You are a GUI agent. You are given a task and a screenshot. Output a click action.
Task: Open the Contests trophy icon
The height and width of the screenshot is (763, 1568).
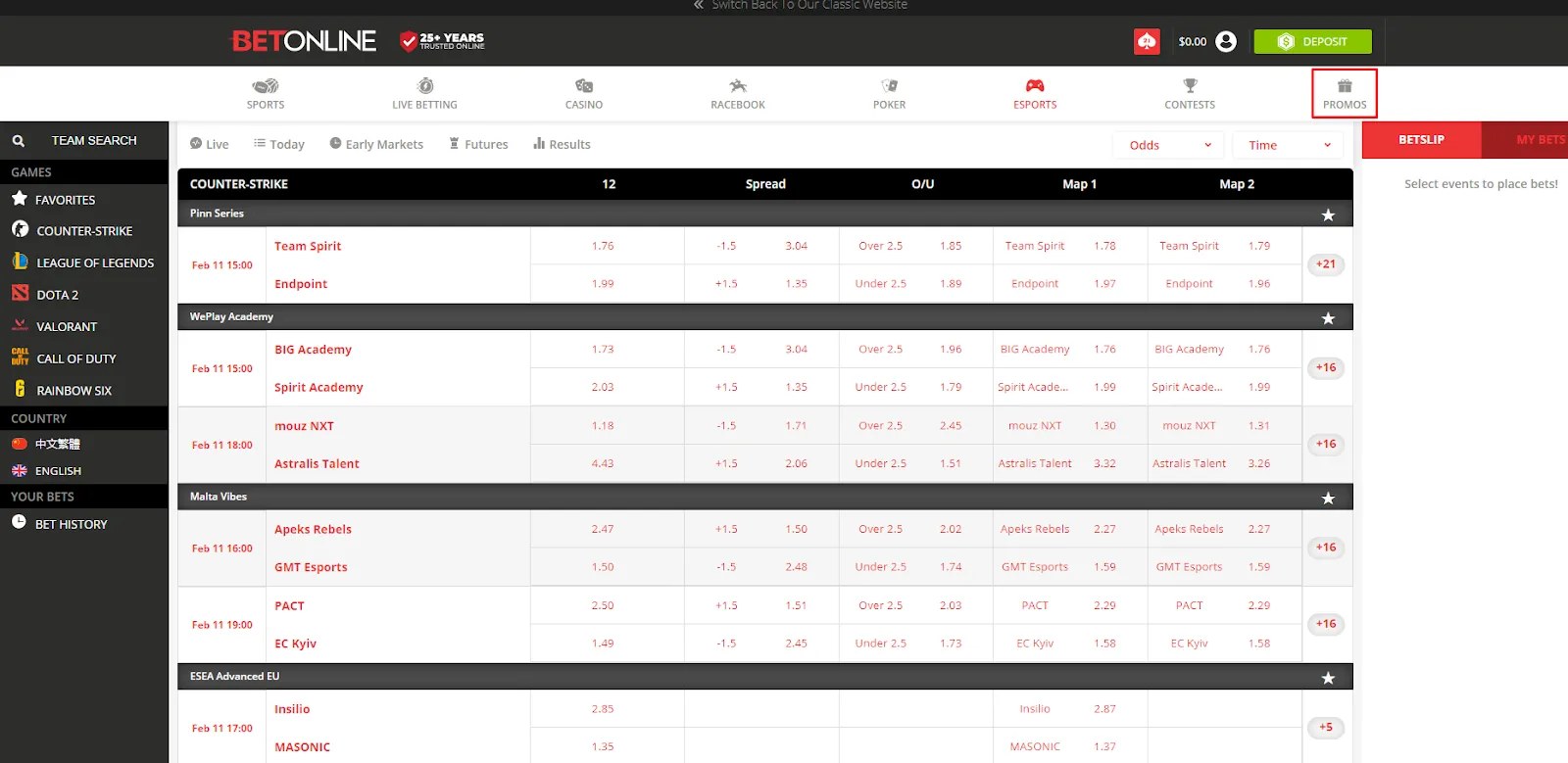tap(1190, 86)
